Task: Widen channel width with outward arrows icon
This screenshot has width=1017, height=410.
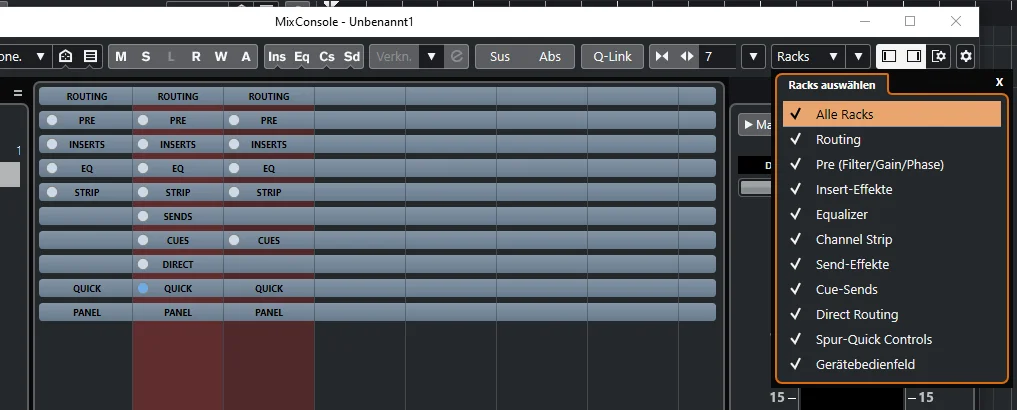Action: [x=687, y=56]
